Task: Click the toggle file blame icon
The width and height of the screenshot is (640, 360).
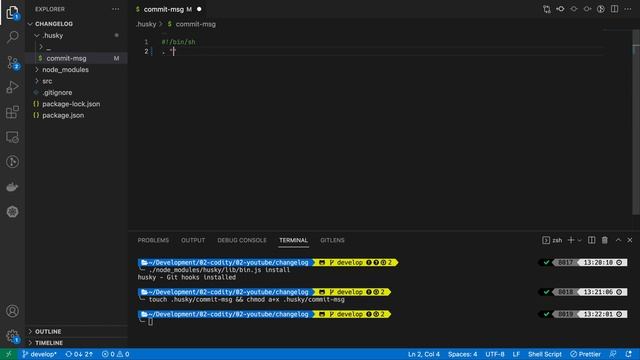Action: 600,9
